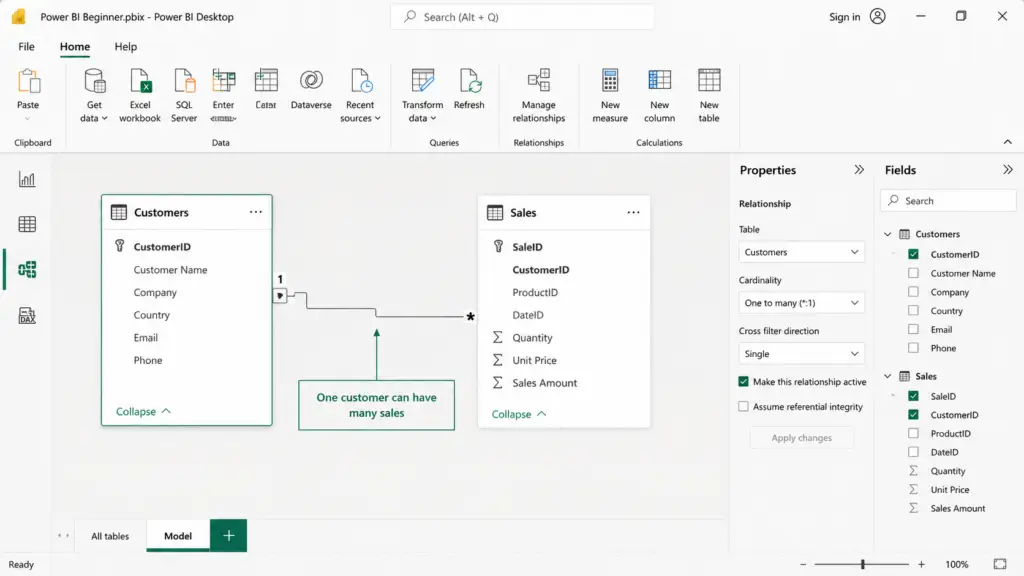Open the Cardinality dropdown
The image size is (1024, 576).
click(x=801, y=303)
